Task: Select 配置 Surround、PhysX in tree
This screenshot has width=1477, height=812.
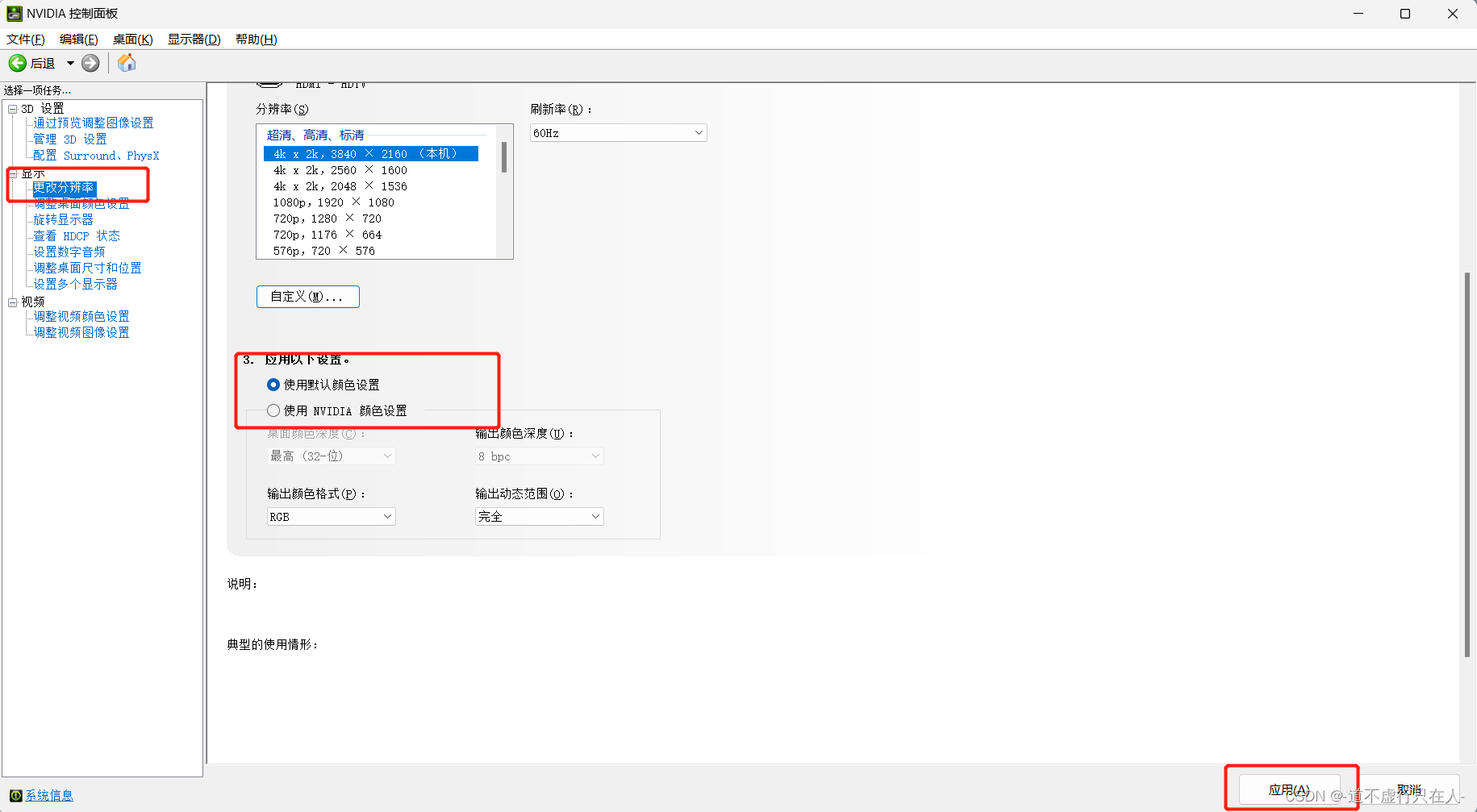Action: coord(96,156)
